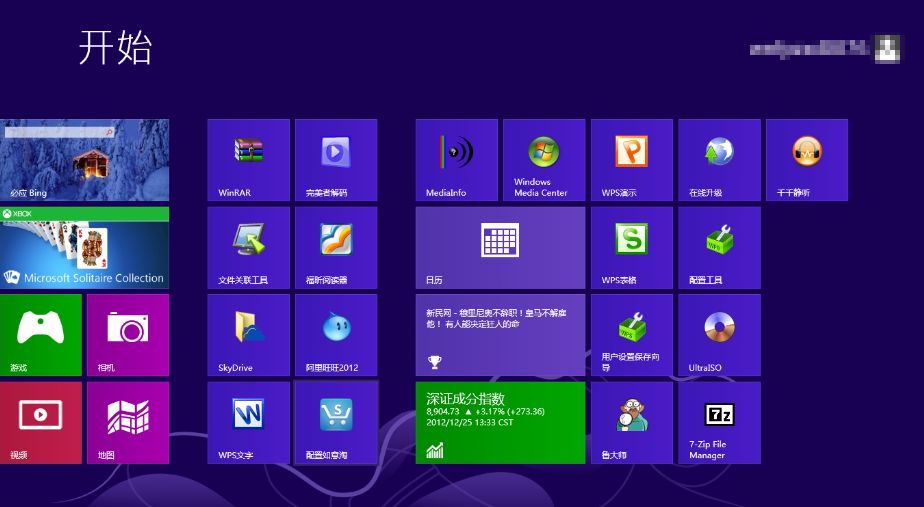The height and width of the screenshot is (507, 924).
Task: Launch MediaInfo tile
Action: click(x=457, y=160)
